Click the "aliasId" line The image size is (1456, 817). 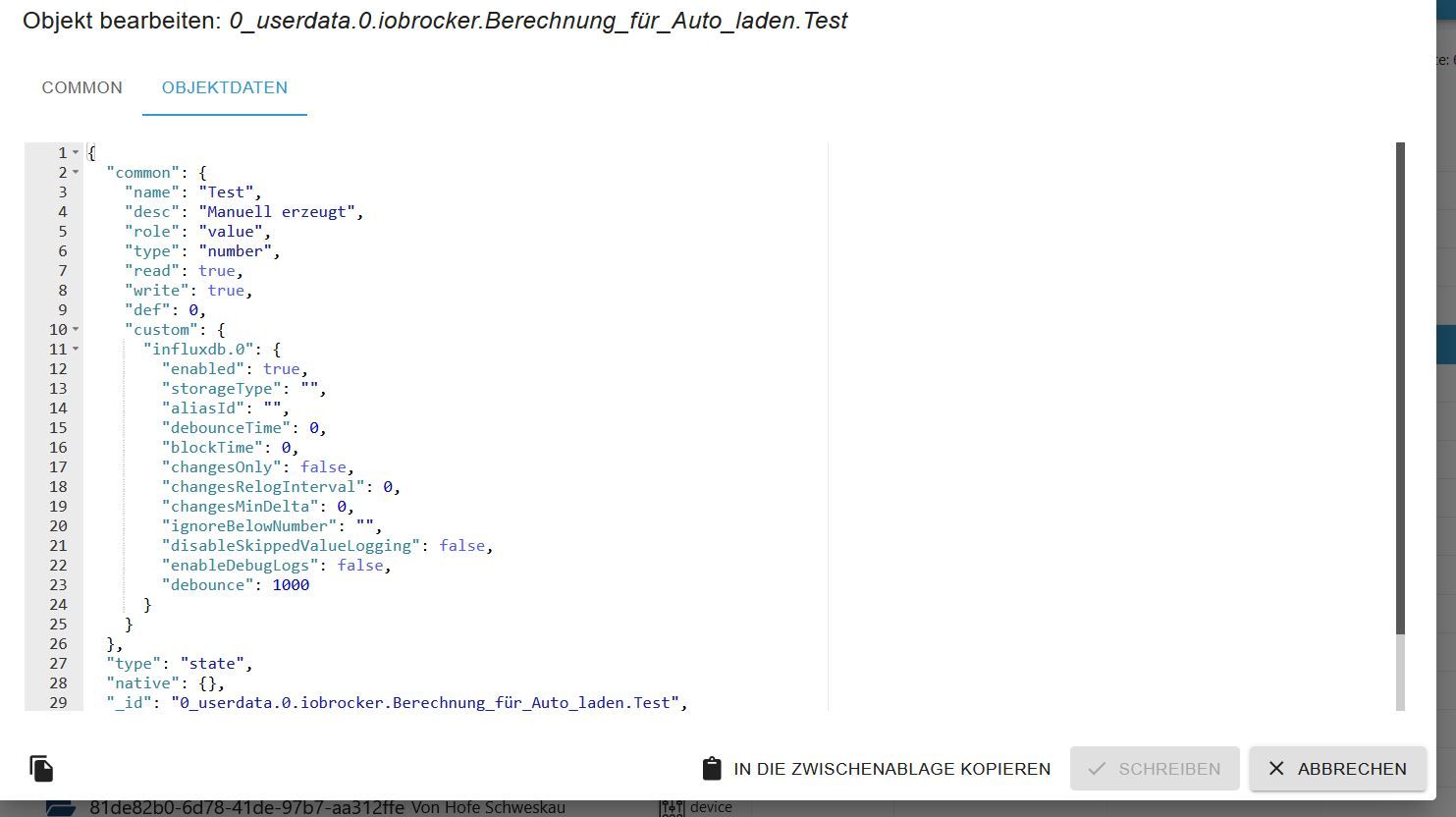point(226,408)
